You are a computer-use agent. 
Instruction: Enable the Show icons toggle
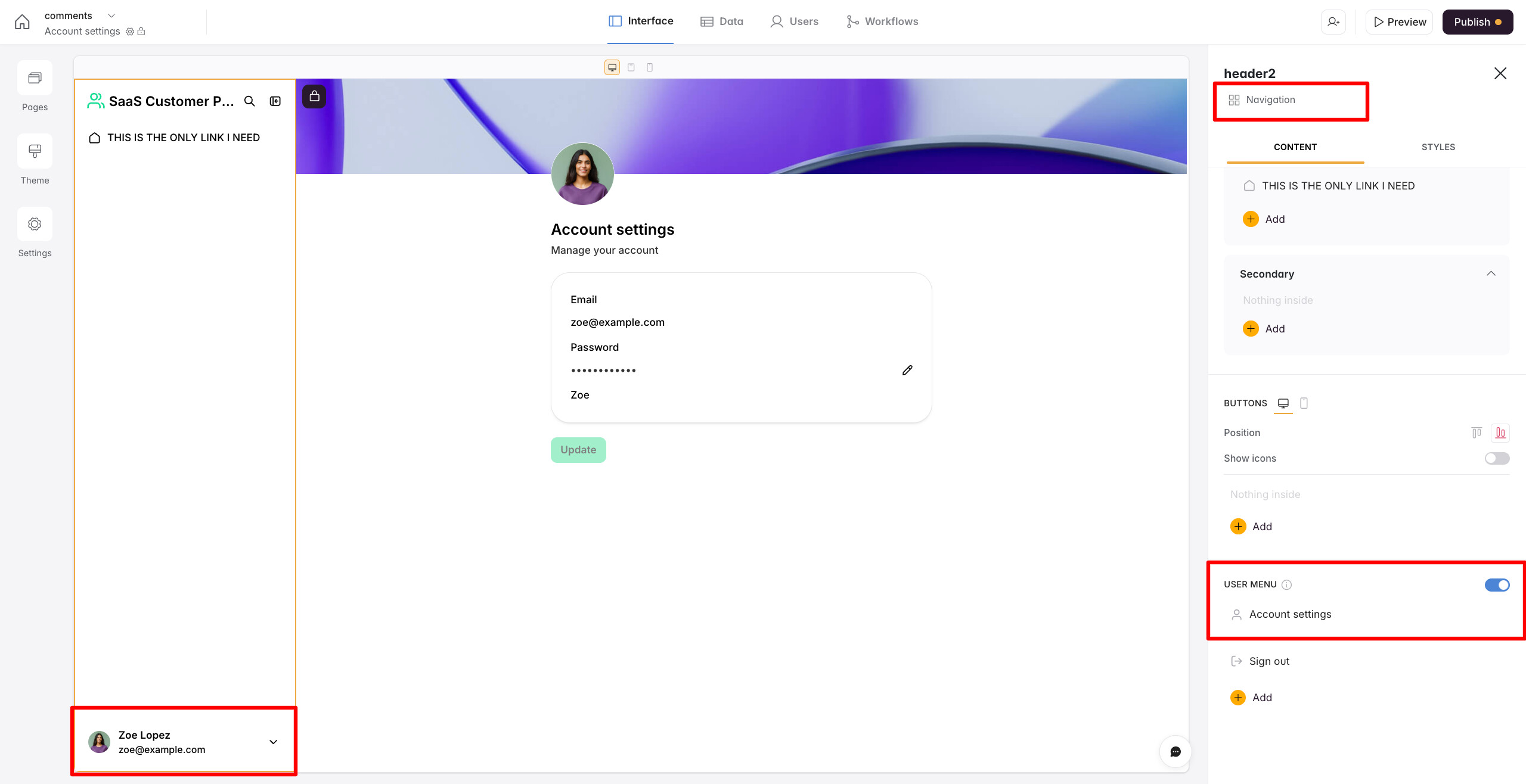click(x=1497, y=458)
